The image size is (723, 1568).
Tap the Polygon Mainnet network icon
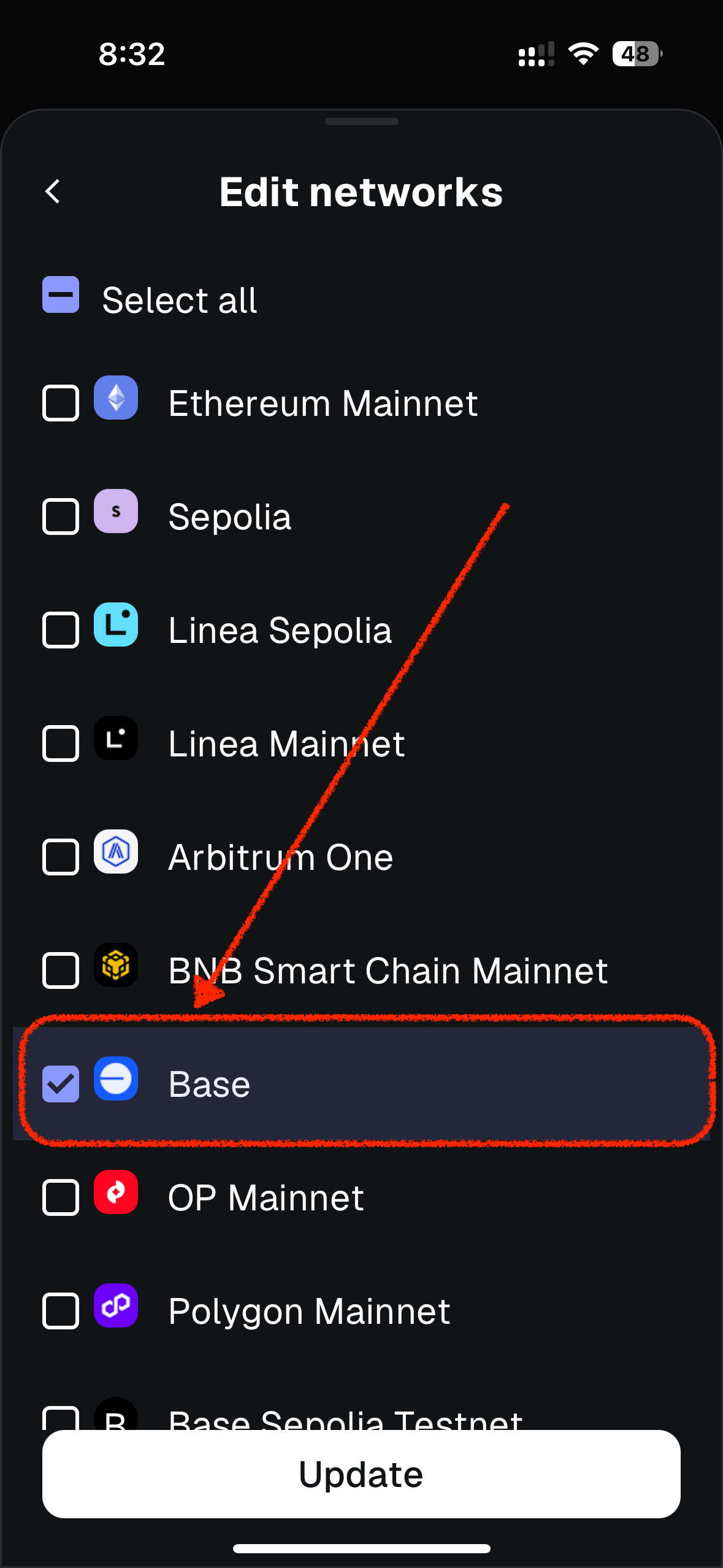pyautogui.click(x=116, y=1305)
